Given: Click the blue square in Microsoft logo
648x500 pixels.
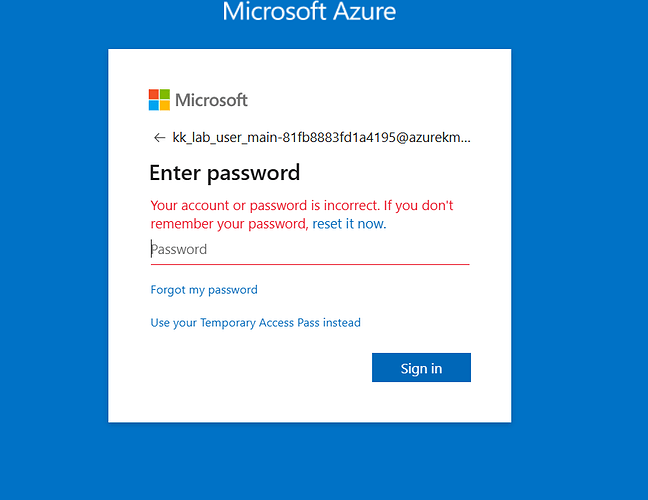Looking at the screenshot, I should (x=154, y=105).
